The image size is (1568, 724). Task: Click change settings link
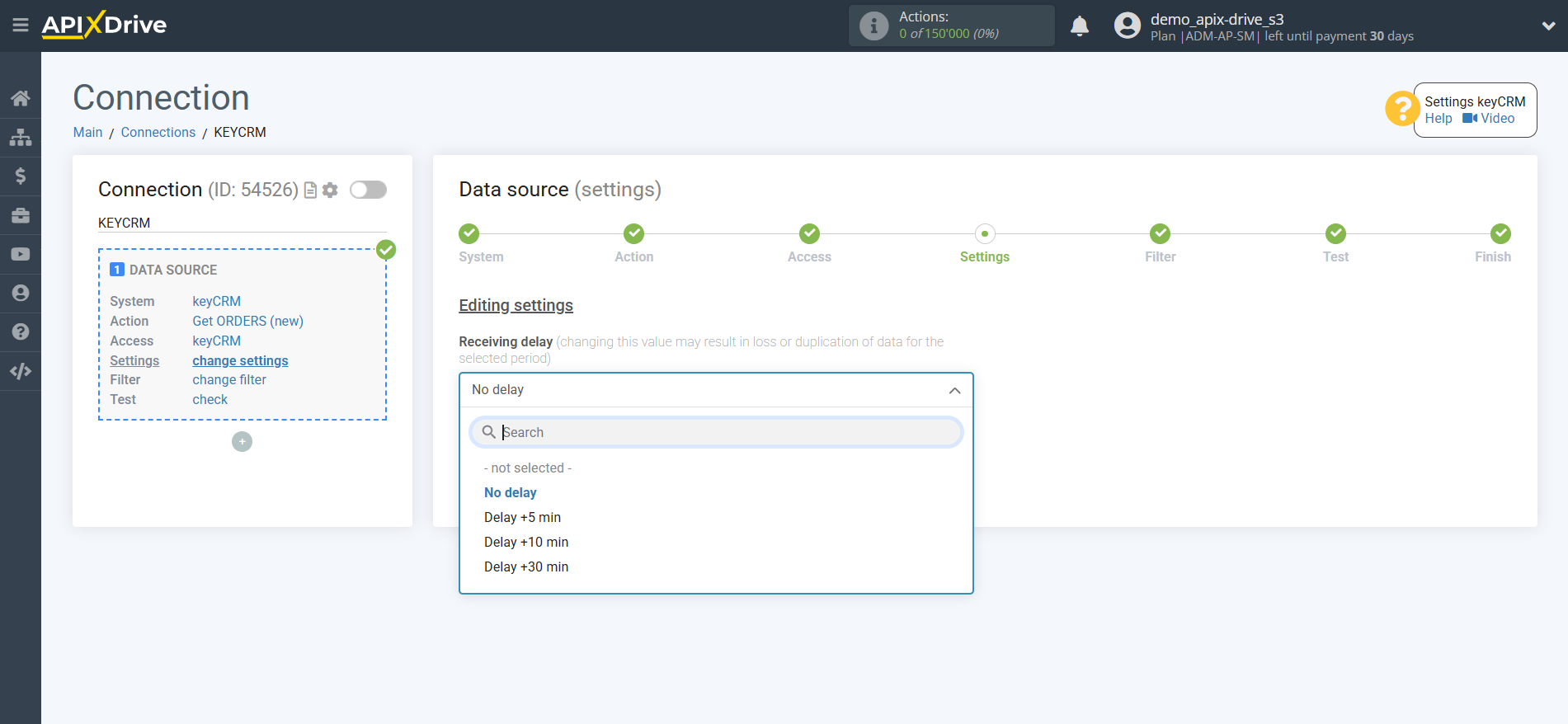click(x=240, y=360)
